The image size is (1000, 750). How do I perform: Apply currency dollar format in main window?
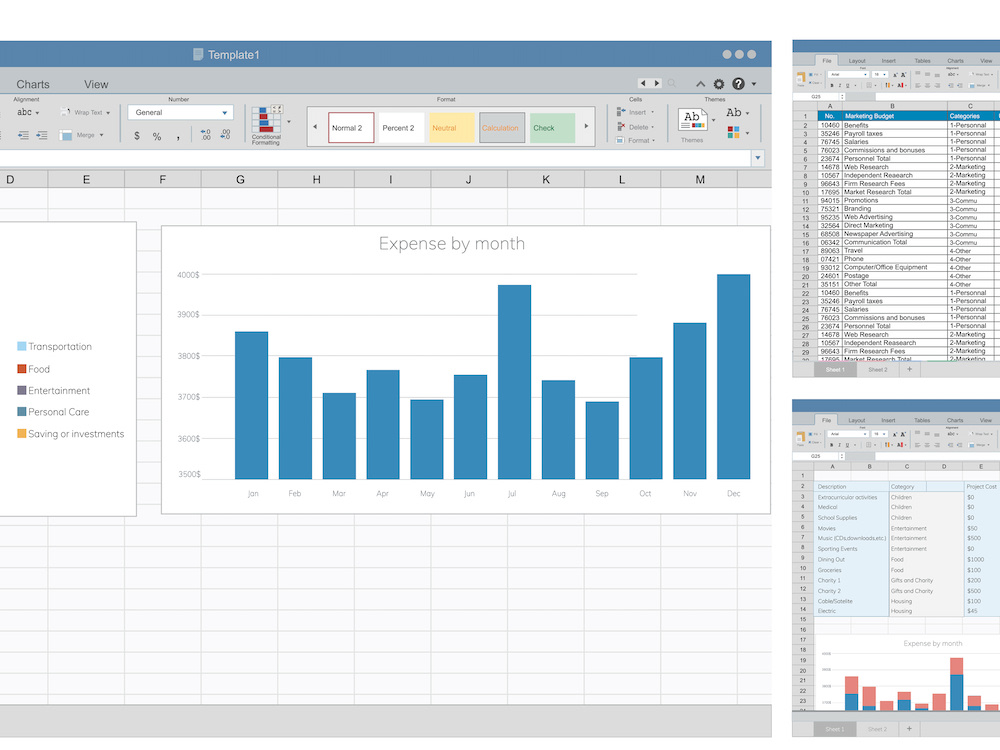(x=137, y=136)
